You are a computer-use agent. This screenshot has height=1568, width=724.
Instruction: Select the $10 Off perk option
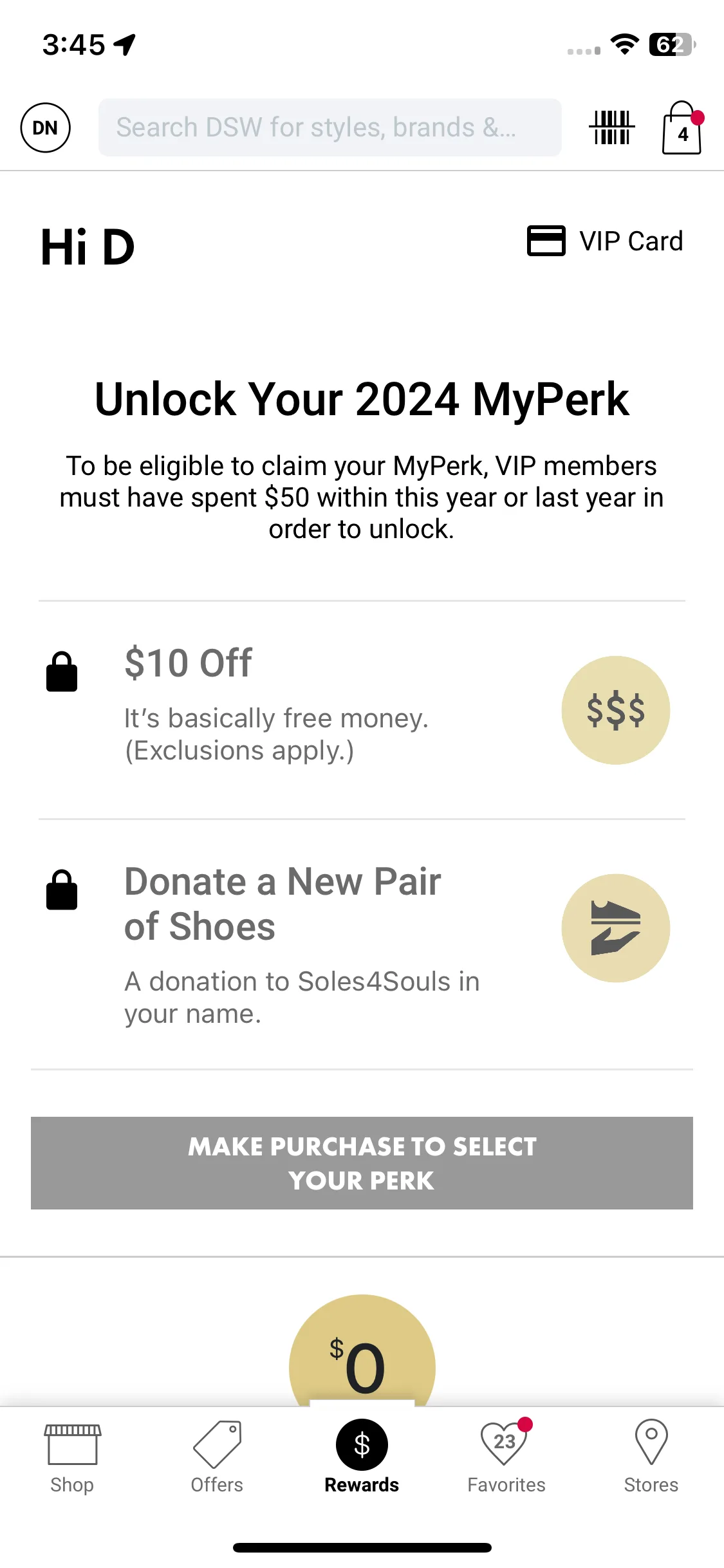click(362, 710)
